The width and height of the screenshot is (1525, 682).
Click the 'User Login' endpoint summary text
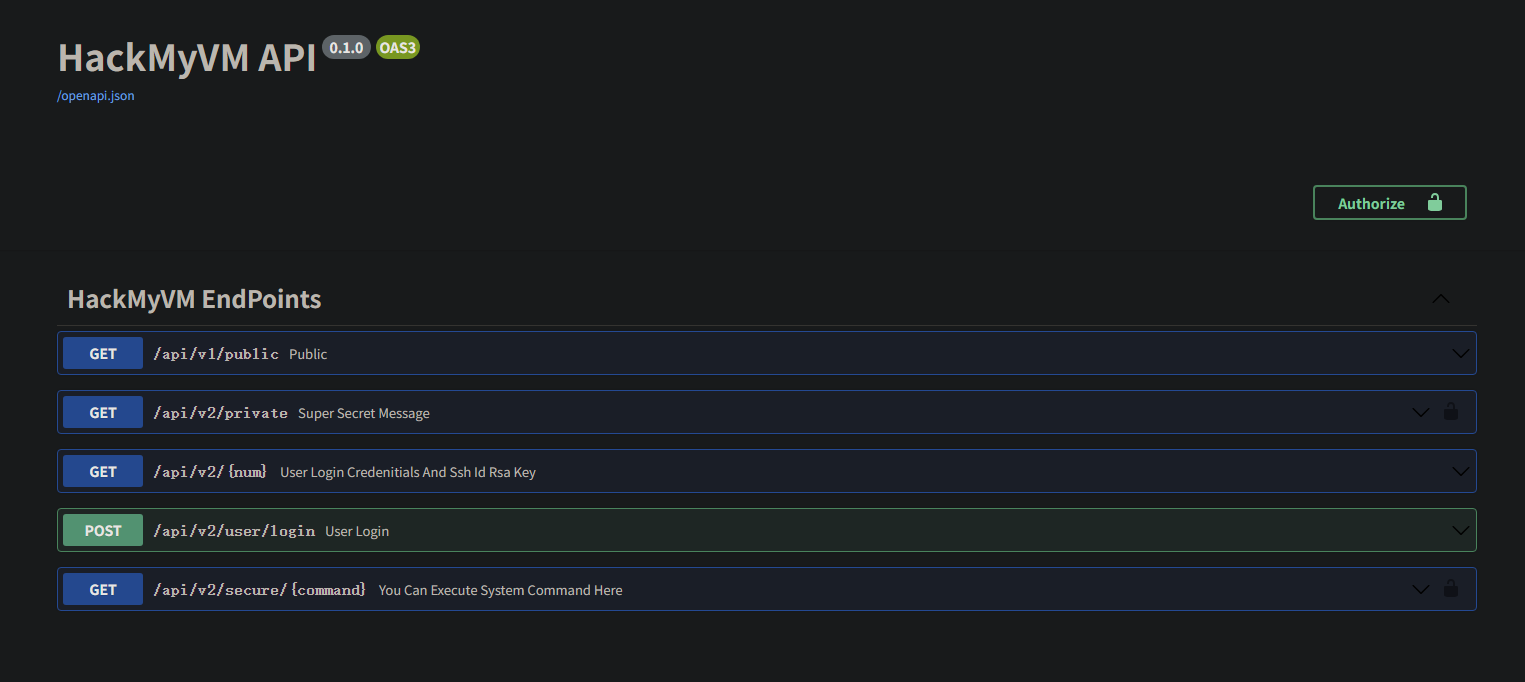[357, 531]
